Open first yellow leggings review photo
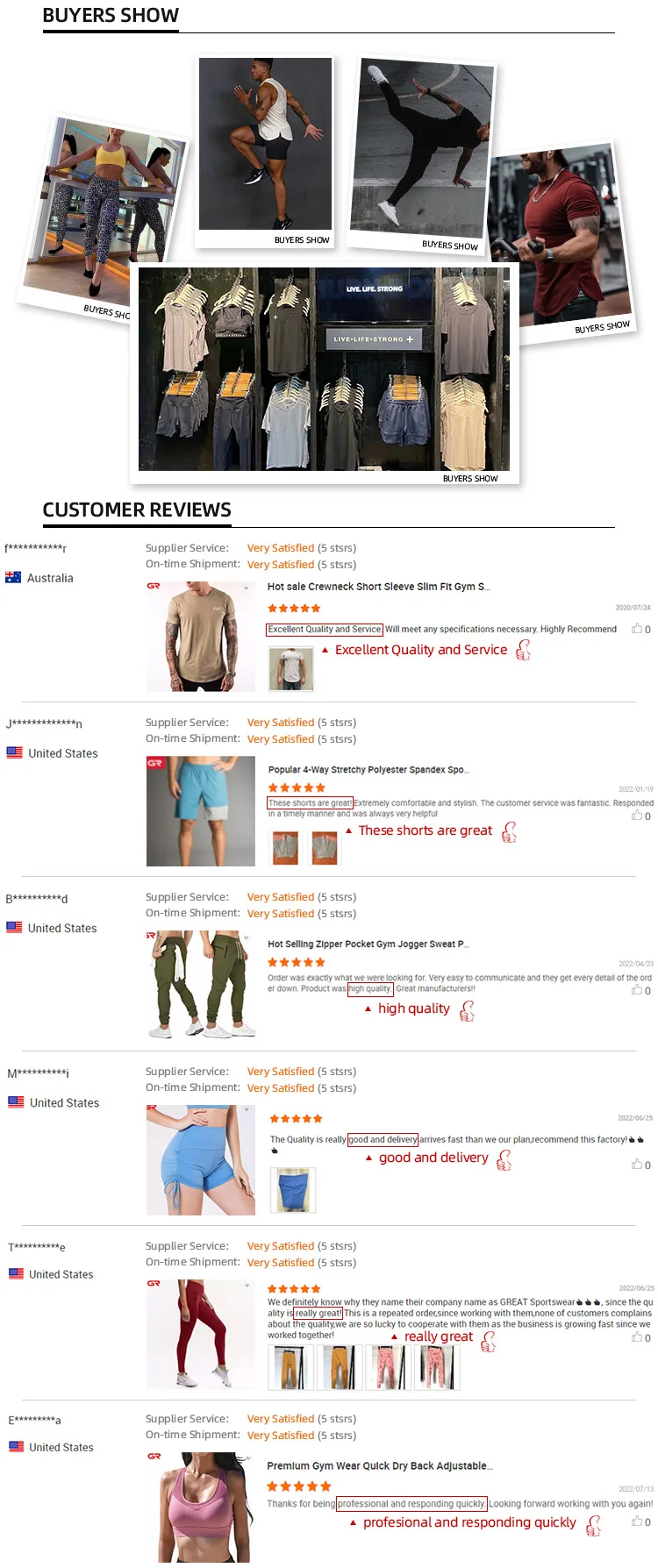The height and width of the screenshot is (1568, 658). tap(290, 1367)
